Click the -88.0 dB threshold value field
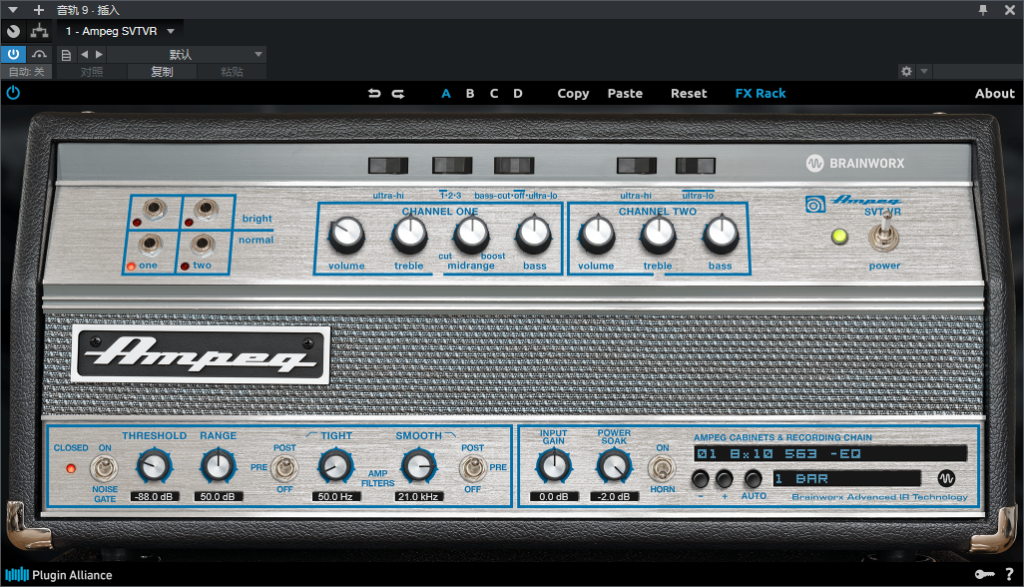 tap(154, 496)
